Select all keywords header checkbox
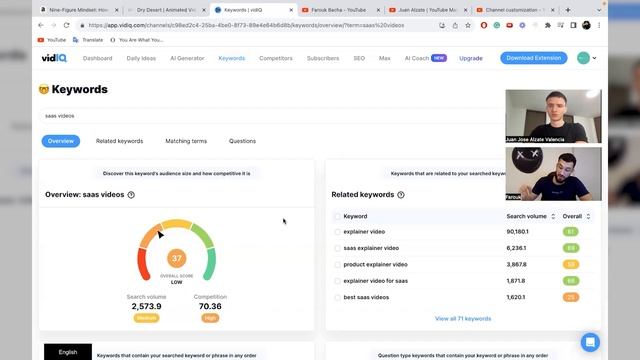 click(337, 216)
